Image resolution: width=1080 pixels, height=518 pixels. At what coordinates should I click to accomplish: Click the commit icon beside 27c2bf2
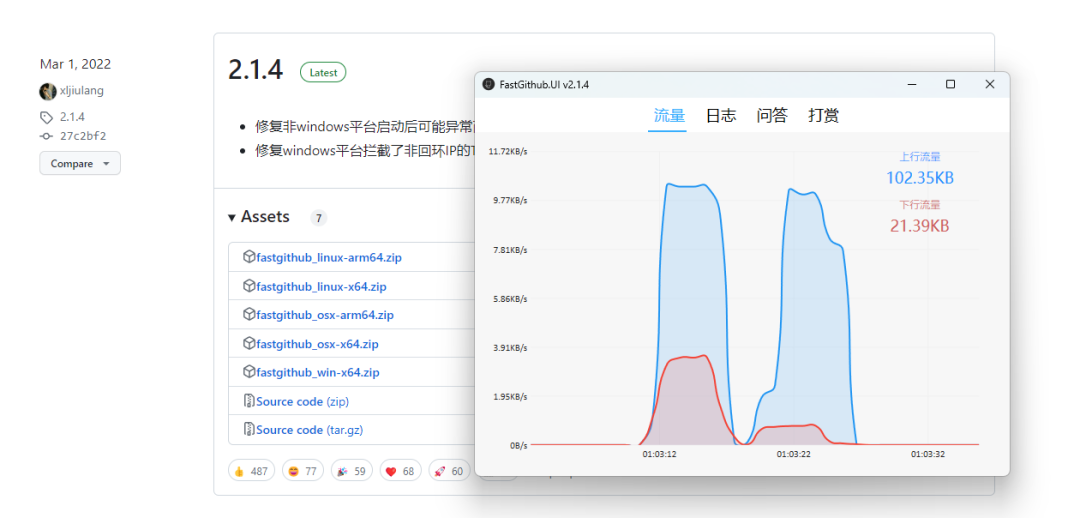(x=46, y=136)
